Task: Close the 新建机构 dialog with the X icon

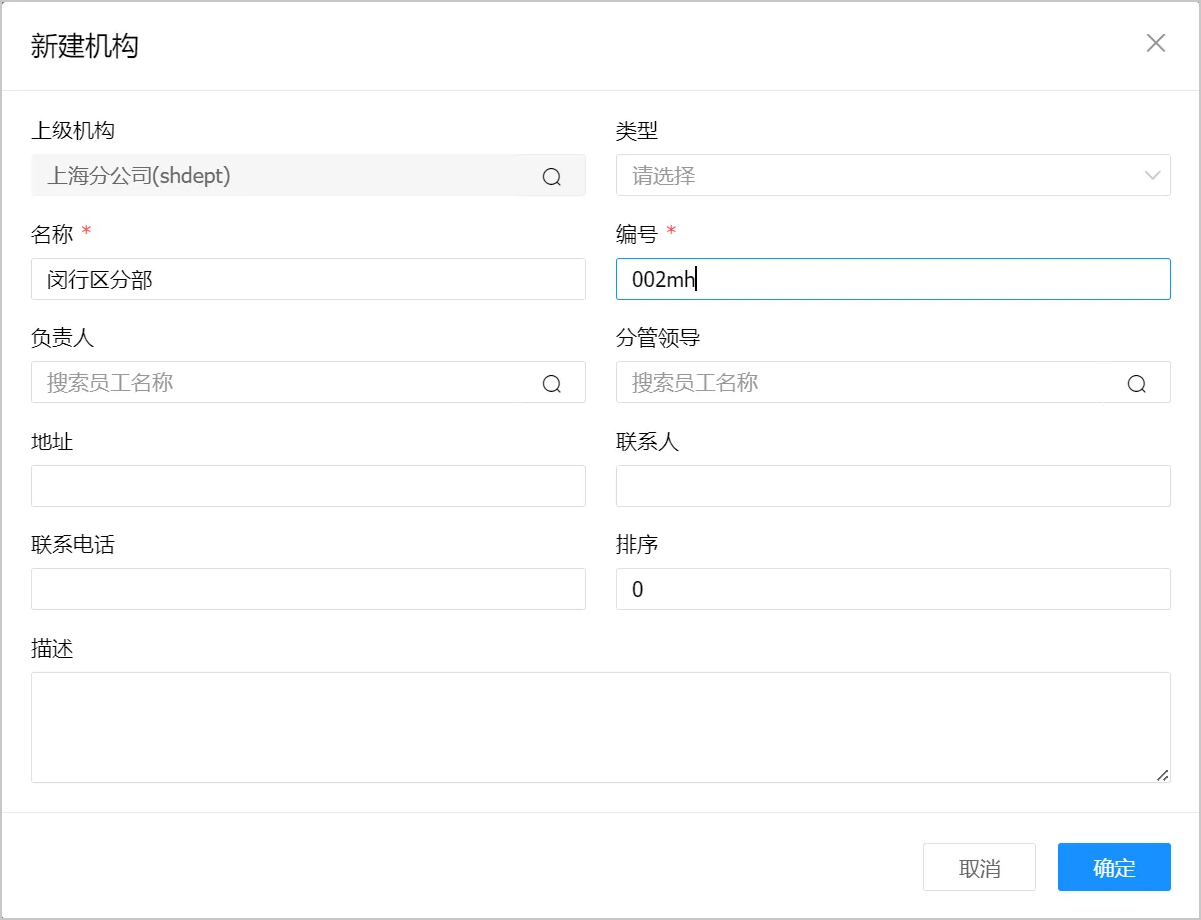Action: 1156,43
